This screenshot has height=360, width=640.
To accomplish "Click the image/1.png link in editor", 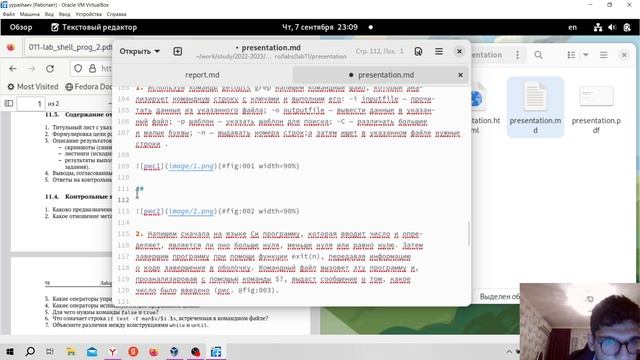I will pyautogui.click(x=191, y=166).
